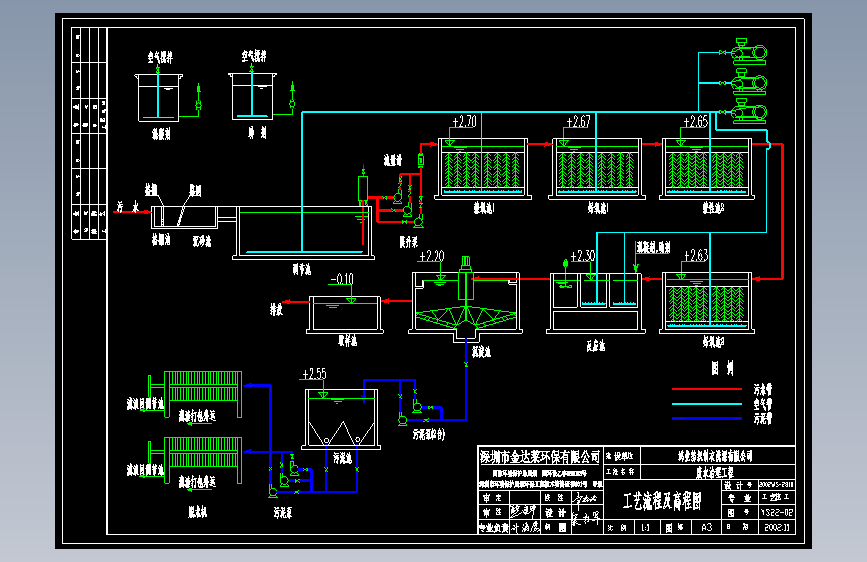
Task: Click the 脱水机 label
Action: coord(197,512)
